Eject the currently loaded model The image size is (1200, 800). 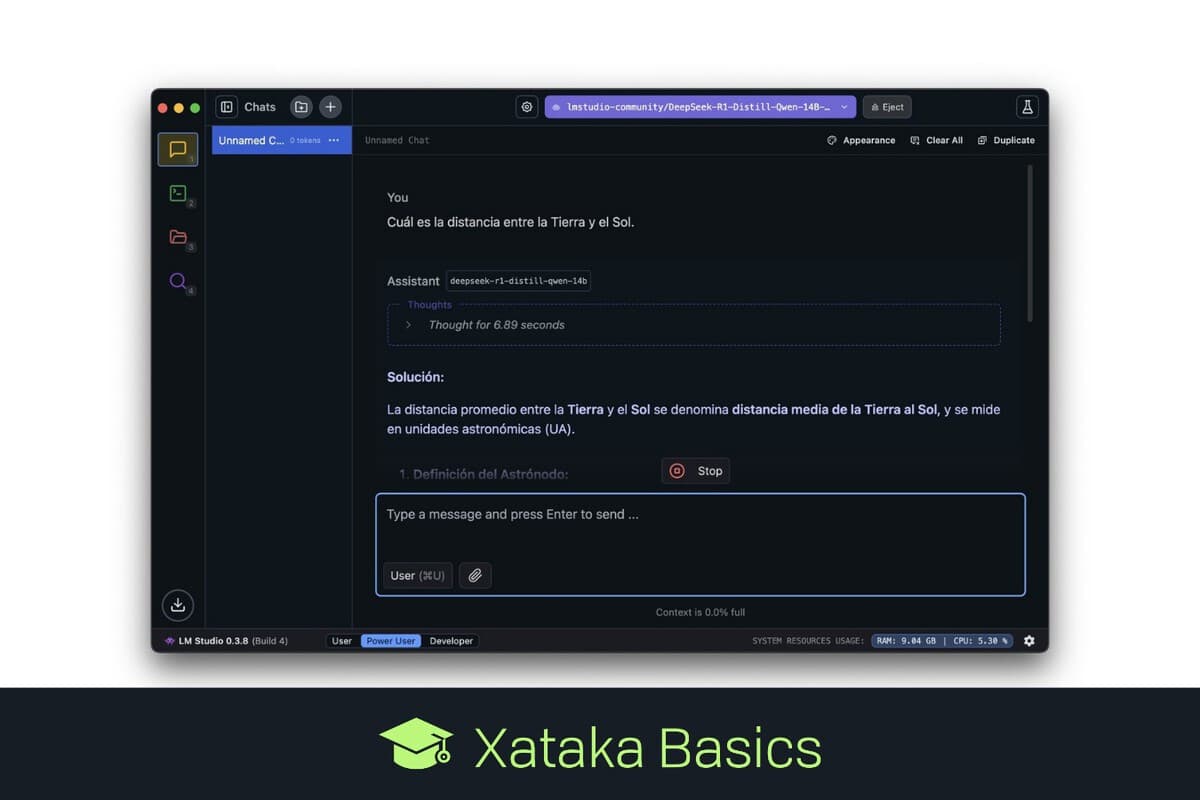point(886,106)
